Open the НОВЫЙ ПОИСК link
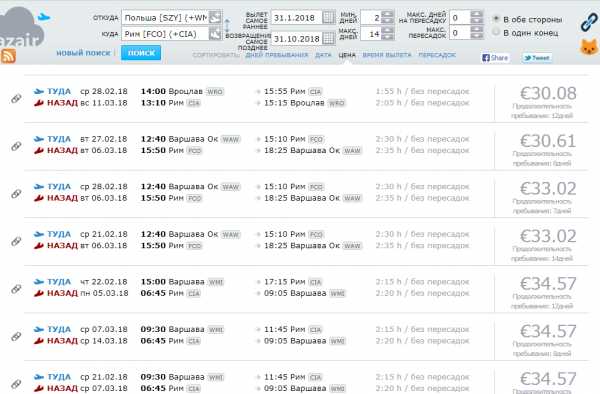This screenshot has width=600, height=394. click(83, 53)
